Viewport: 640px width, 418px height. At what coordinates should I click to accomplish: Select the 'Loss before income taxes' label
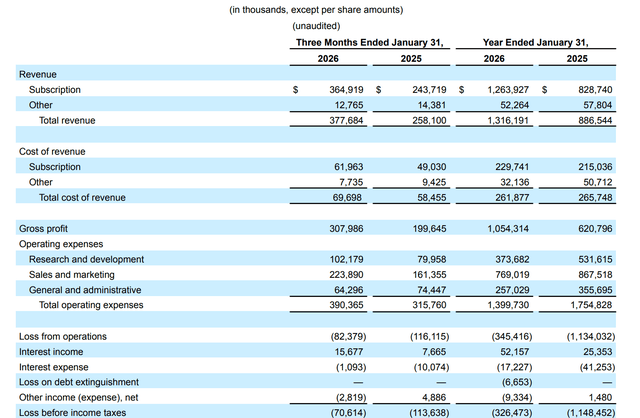coord(72,413)
